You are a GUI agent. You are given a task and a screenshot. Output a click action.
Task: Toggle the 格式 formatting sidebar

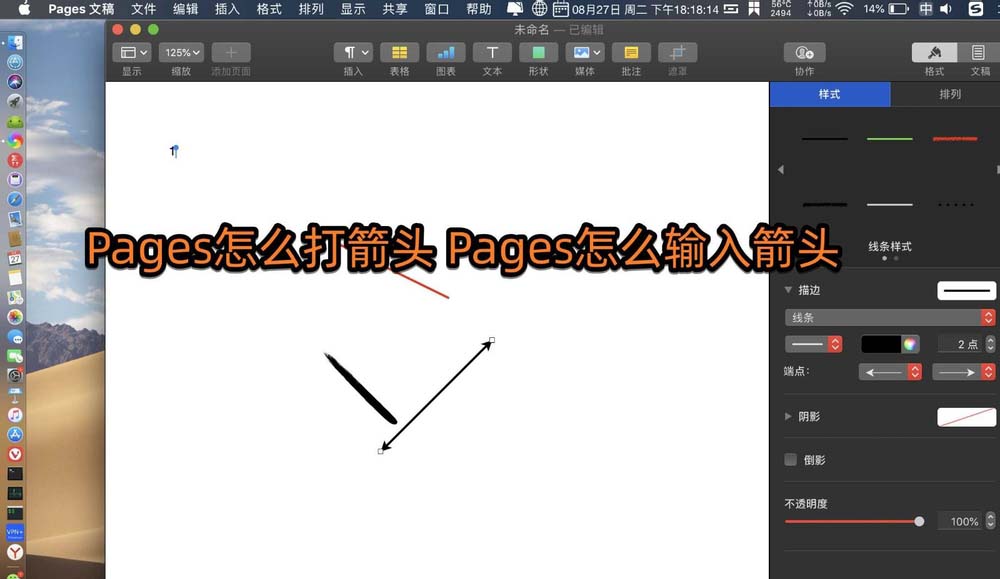(x=933, y=52)
